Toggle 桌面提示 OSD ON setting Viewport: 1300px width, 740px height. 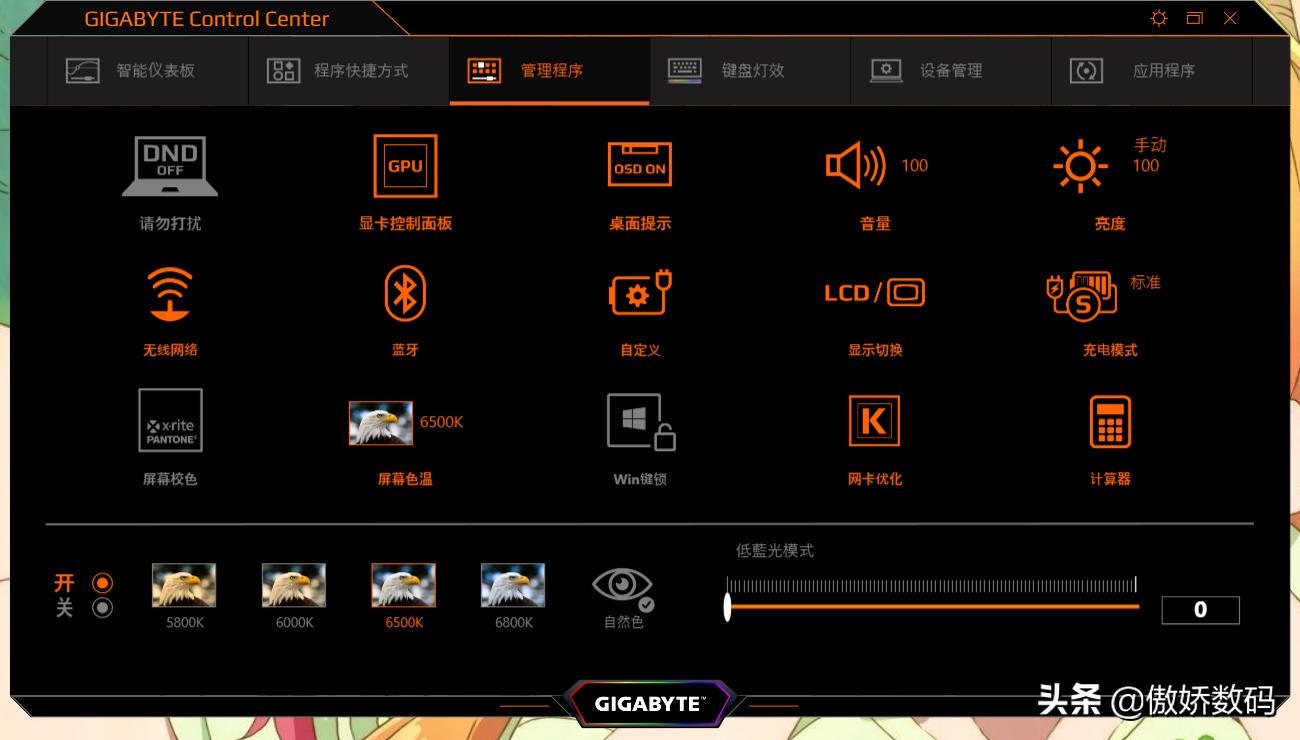[x=639, y=163]
